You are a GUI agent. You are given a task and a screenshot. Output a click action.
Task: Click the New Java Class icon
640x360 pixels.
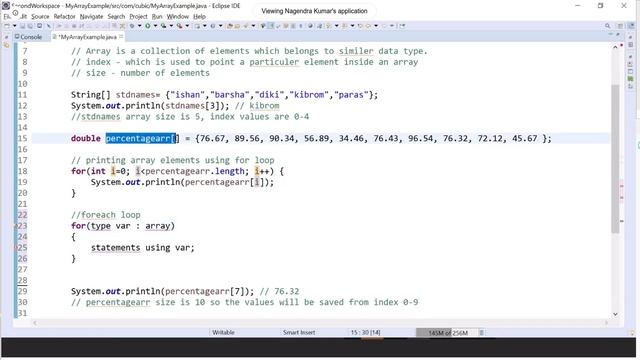(x=213, y=26)
